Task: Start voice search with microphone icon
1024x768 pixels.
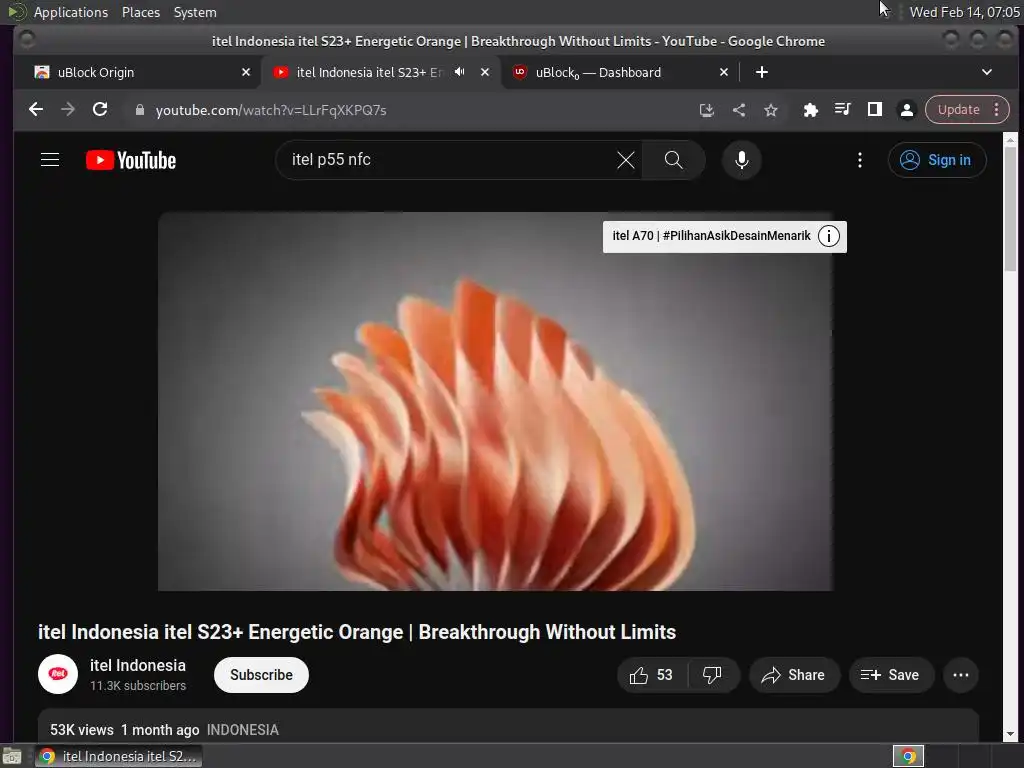Action: [x=741, y=160]
